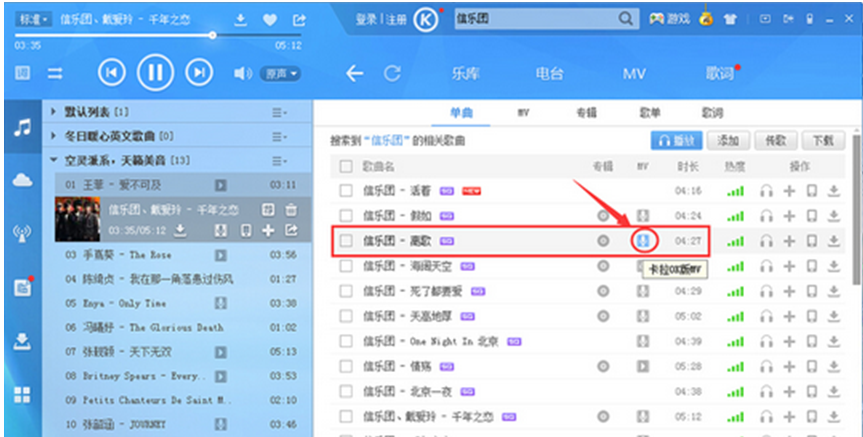Viewport: 863px width, 437px height.
Task: Switch to the 乐库 section
Action: pyautogui.click(x=465, y=73)
